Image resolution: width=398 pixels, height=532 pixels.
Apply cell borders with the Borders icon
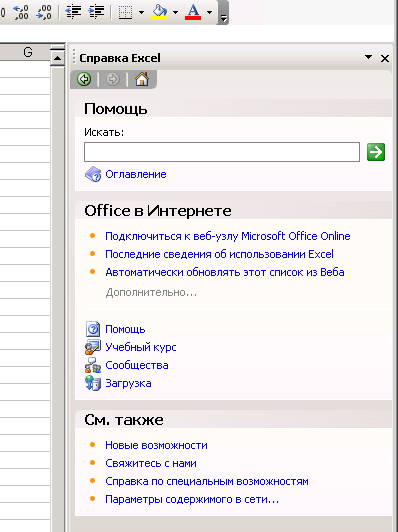(x=125, y=13)
